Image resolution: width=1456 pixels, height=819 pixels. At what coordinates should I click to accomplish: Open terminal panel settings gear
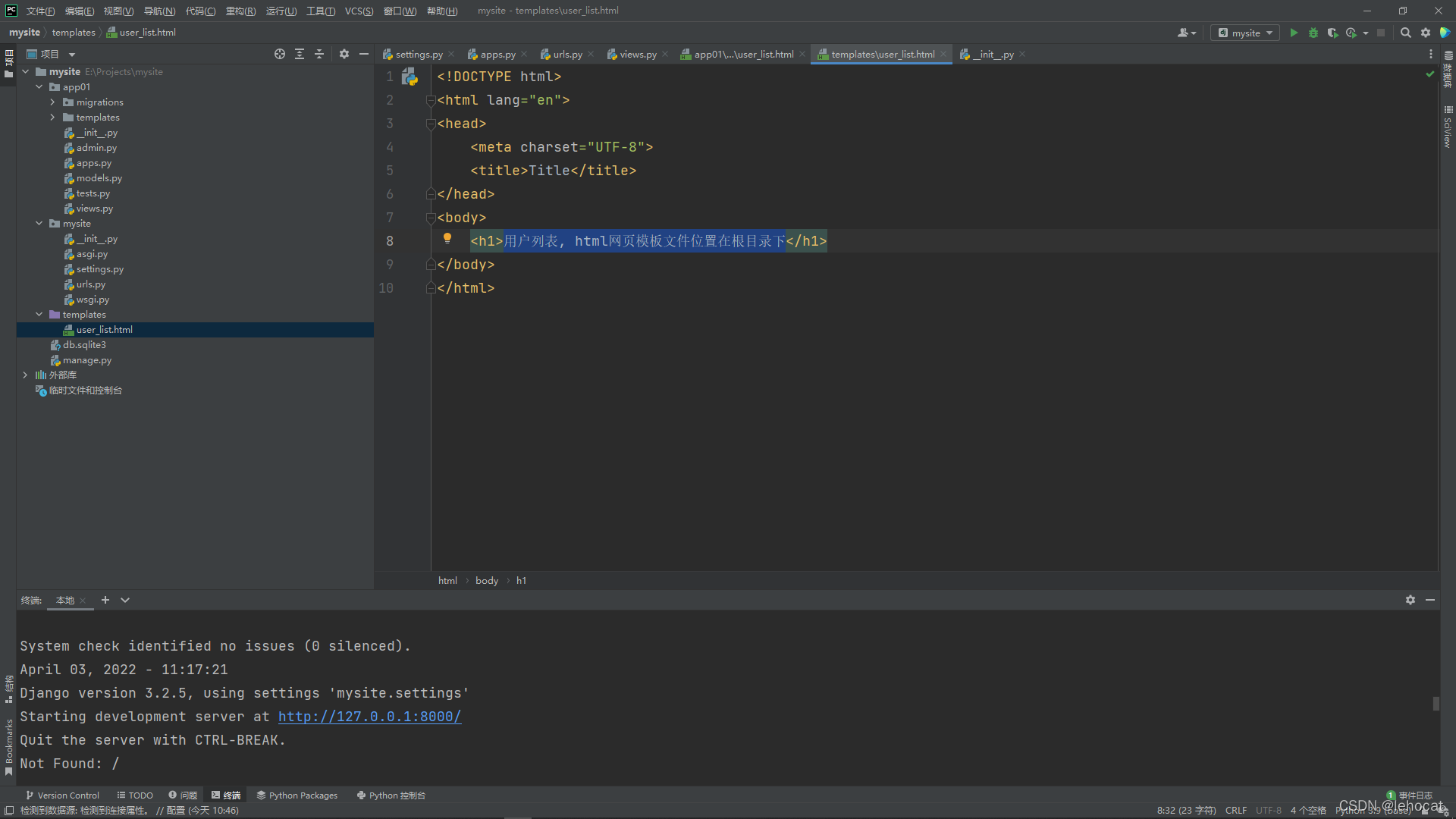click(x=1410, y=600)
